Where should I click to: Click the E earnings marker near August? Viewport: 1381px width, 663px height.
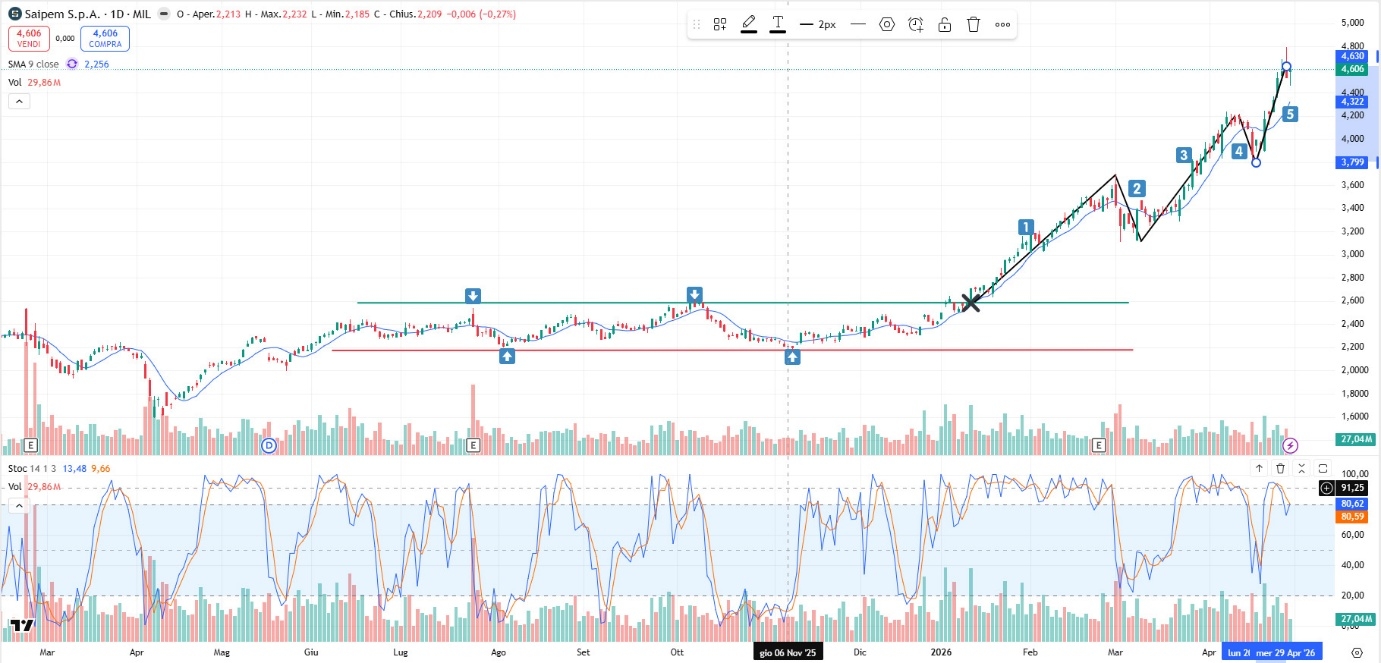[x=473, y=445]
